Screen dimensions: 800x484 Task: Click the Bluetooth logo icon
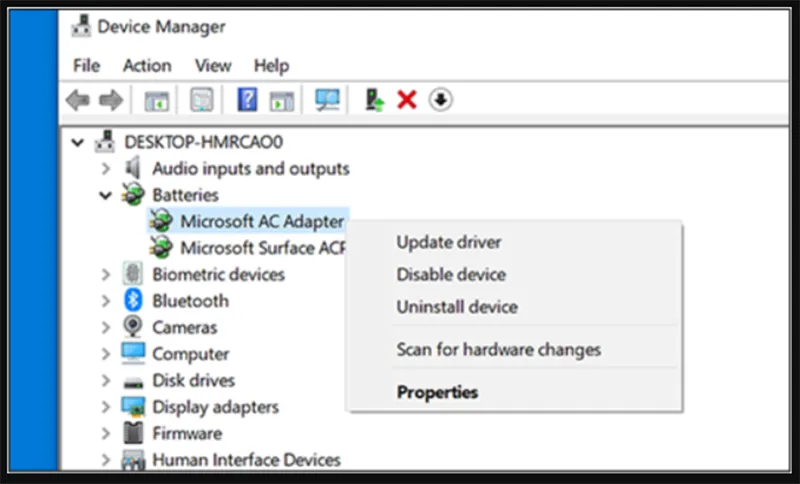click(133, 300)
